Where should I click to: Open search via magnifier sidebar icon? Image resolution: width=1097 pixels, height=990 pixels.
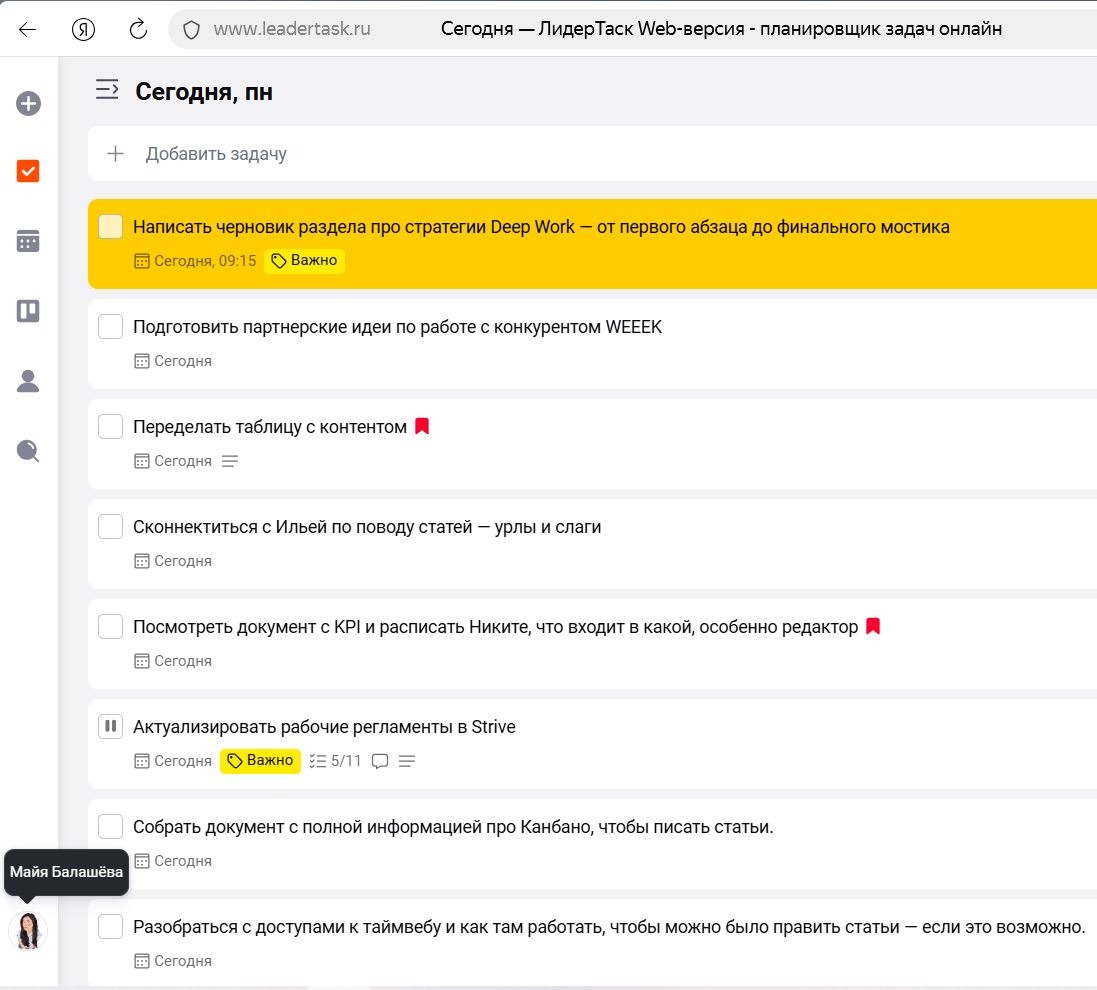click(28, 451)
